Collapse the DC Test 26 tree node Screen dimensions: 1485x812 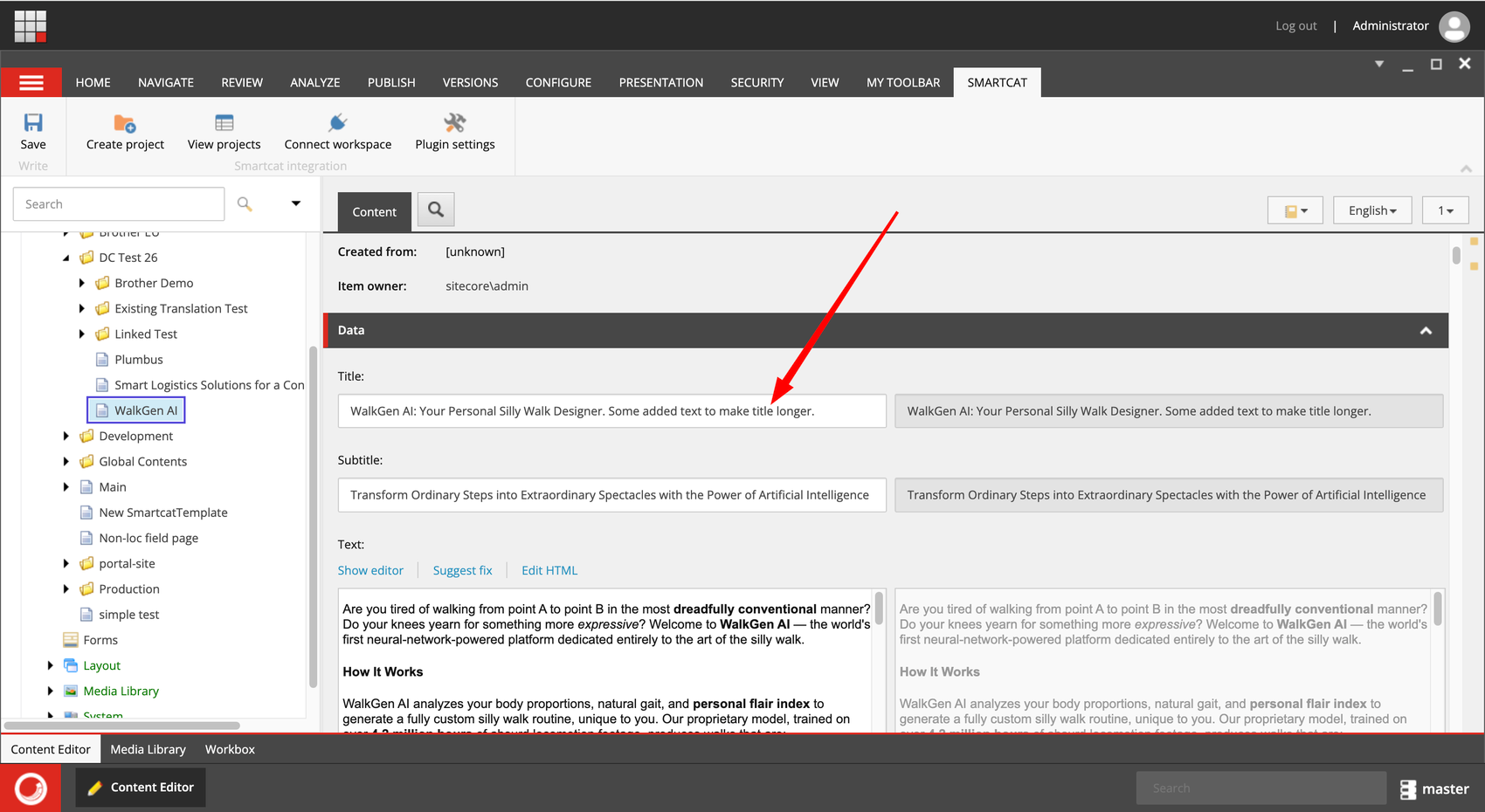pos(66,258)
